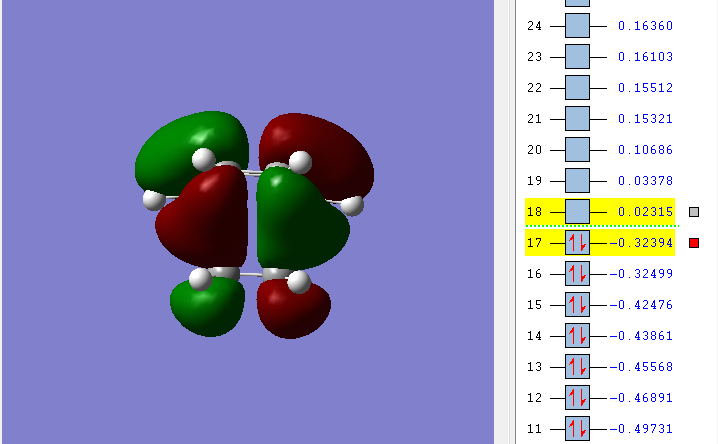
Task: Select the orbital number 22 label
Action: click(534, 87)
